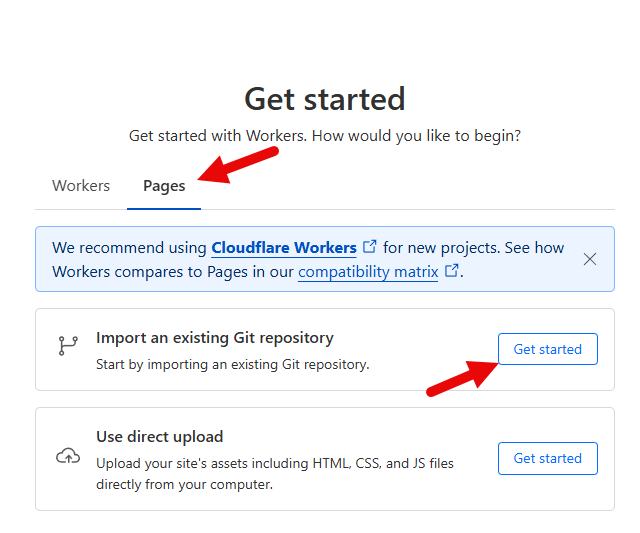The height and width of the screenshot is (533, 640).
Task: Click the red arrow pointing at Pages
Action: [238, 165]
